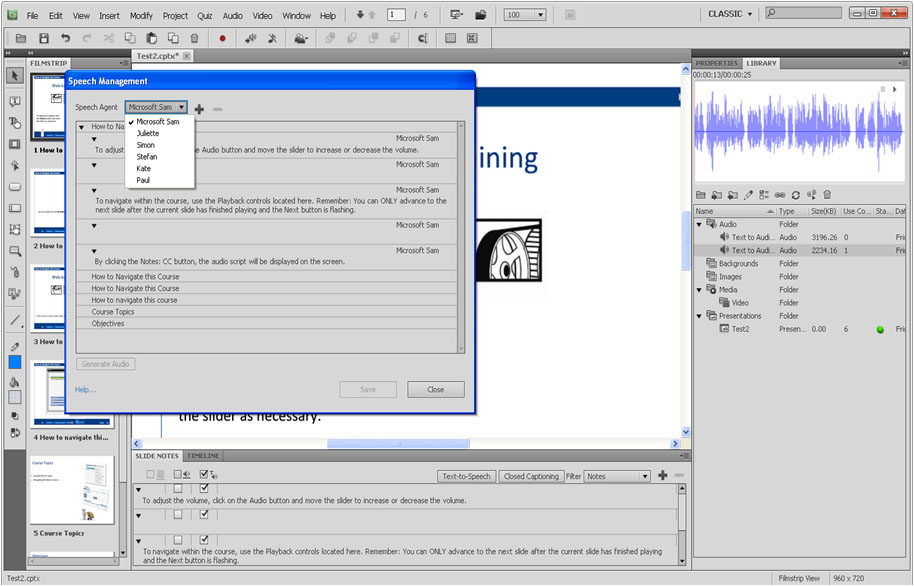
Task: Click the Undo arrow in toolbar
Action: coord(66,38)
